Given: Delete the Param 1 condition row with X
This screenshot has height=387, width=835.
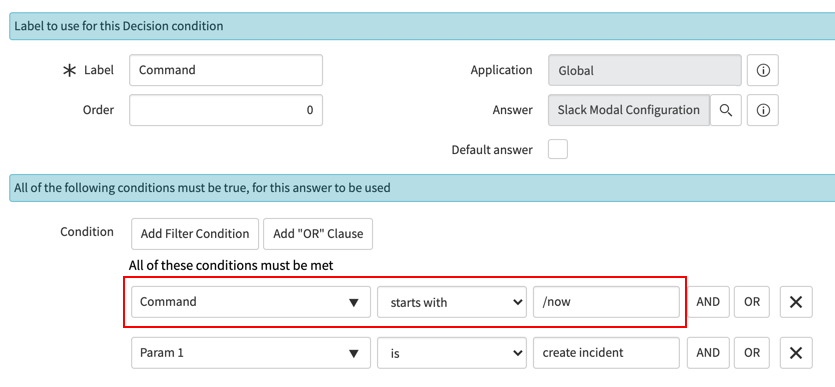Looking at the screenshot, I should [796, 352].
